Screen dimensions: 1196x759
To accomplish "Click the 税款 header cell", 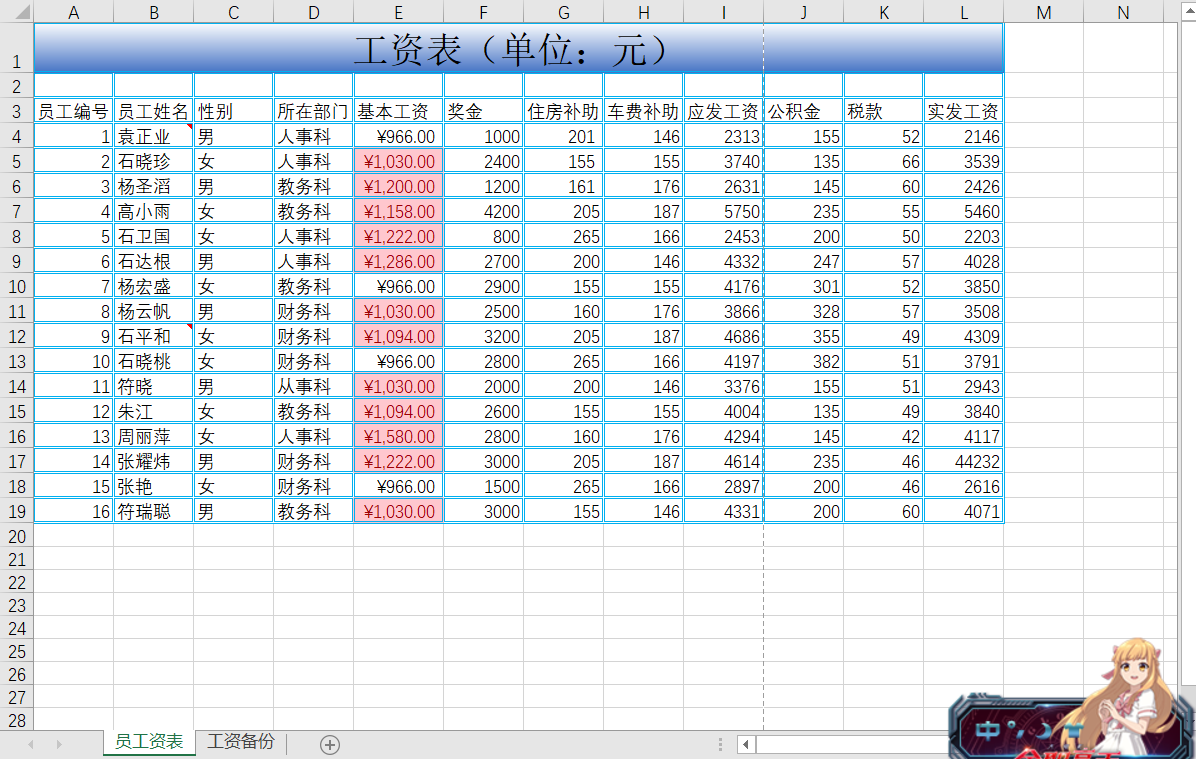I will coord(884,111).
